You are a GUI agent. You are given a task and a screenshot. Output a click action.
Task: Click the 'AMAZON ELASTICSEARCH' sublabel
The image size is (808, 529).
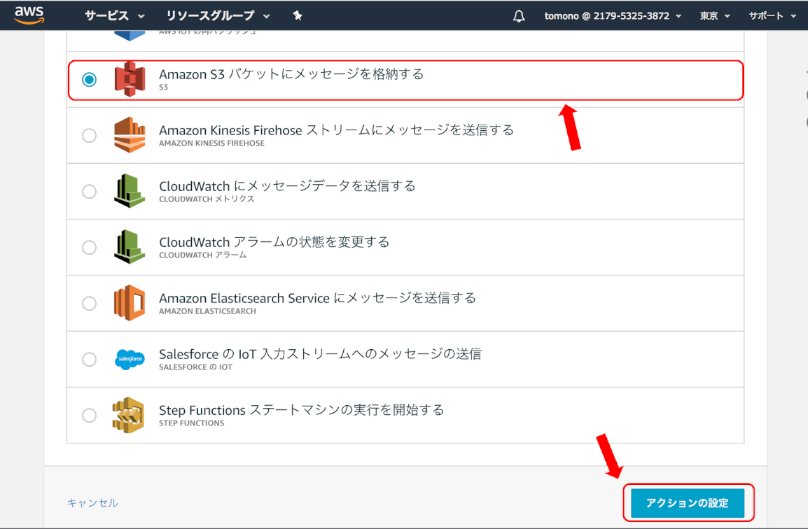[x=207, y=311]
